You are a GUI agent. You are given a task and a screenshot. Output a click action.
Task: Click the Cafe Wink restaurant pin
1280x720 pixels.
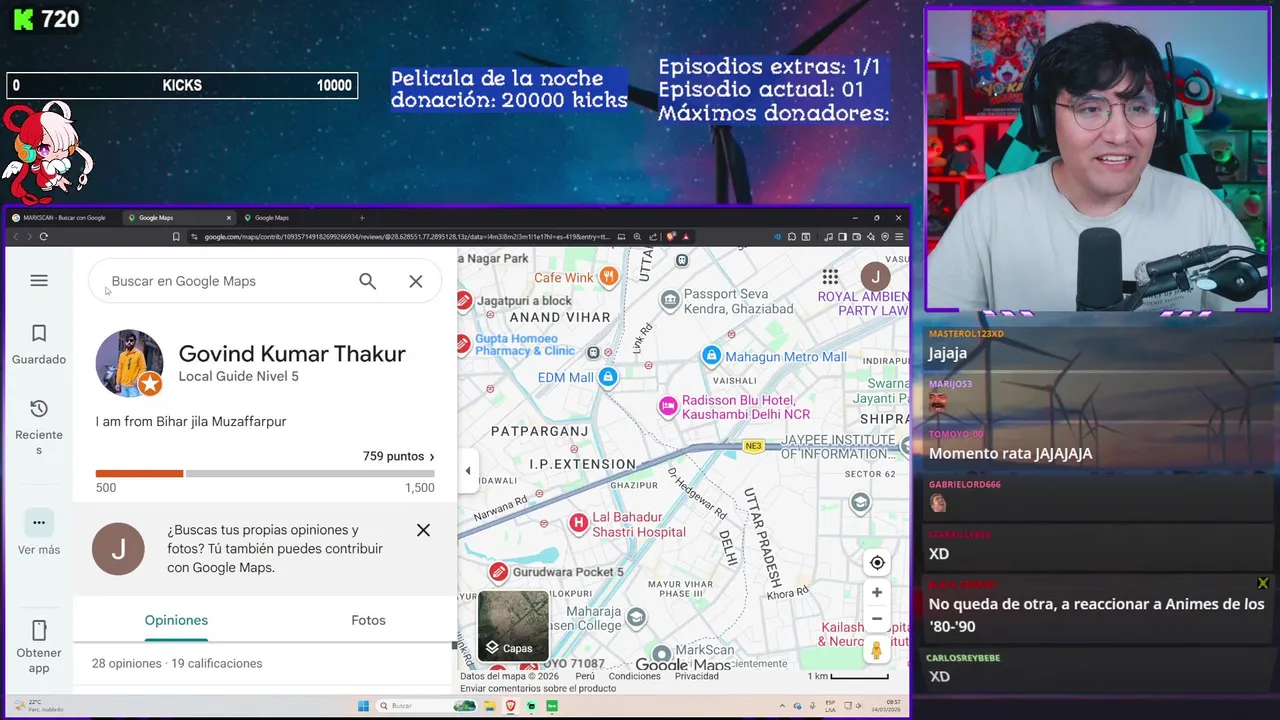608,277
